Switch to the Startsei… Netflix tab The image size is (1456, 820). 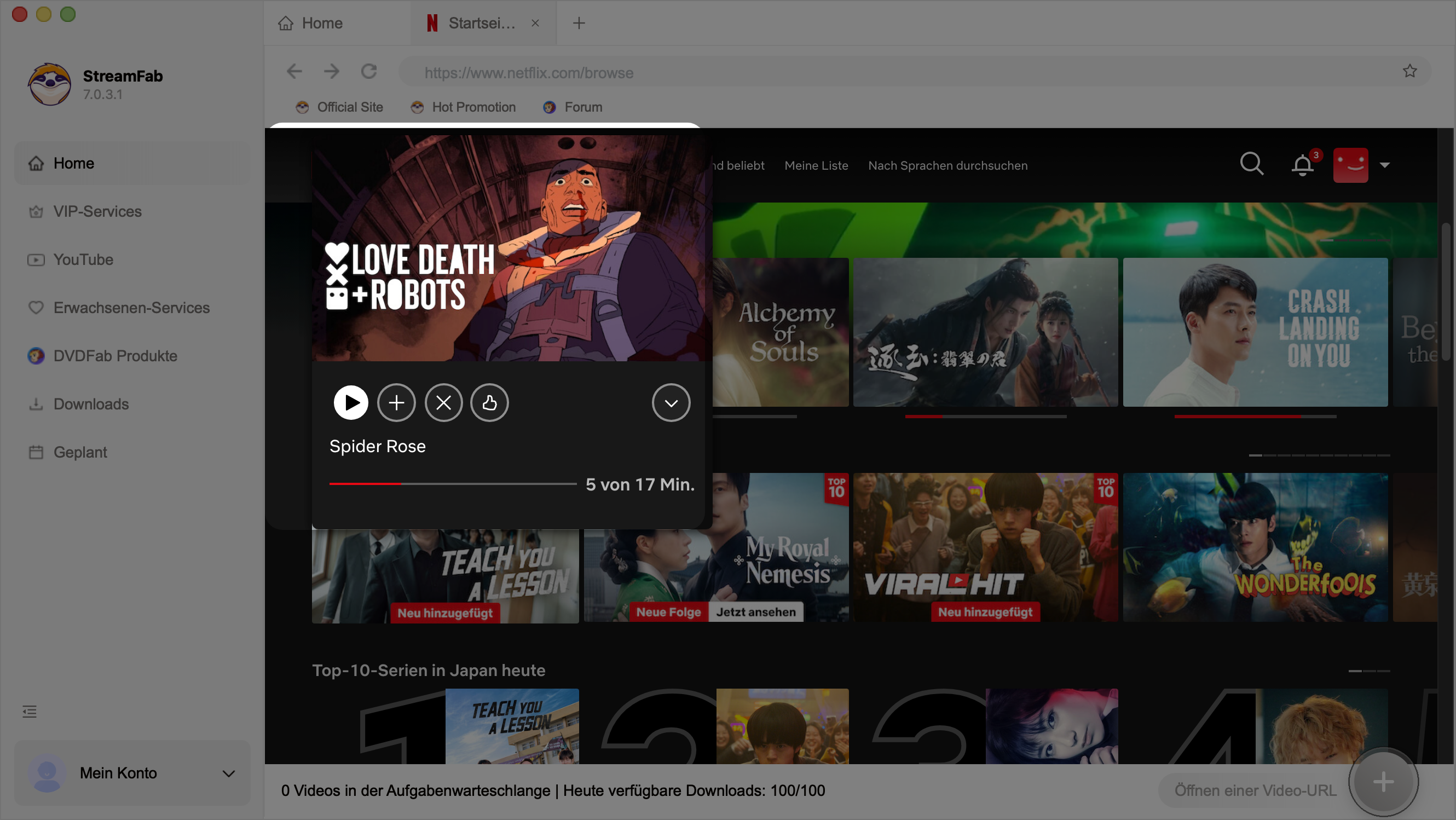click(x=483, y=23)
